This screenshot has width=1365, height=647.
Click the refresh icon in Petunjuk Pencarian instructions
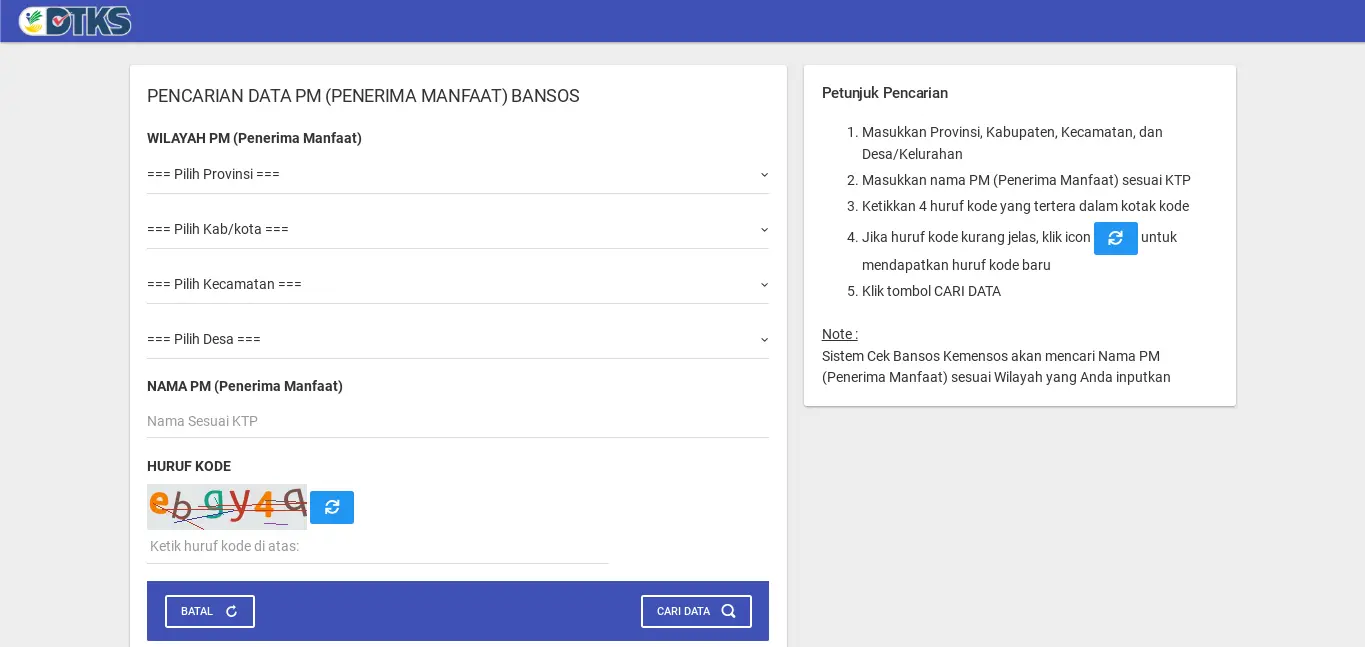tap(1115, 238)
